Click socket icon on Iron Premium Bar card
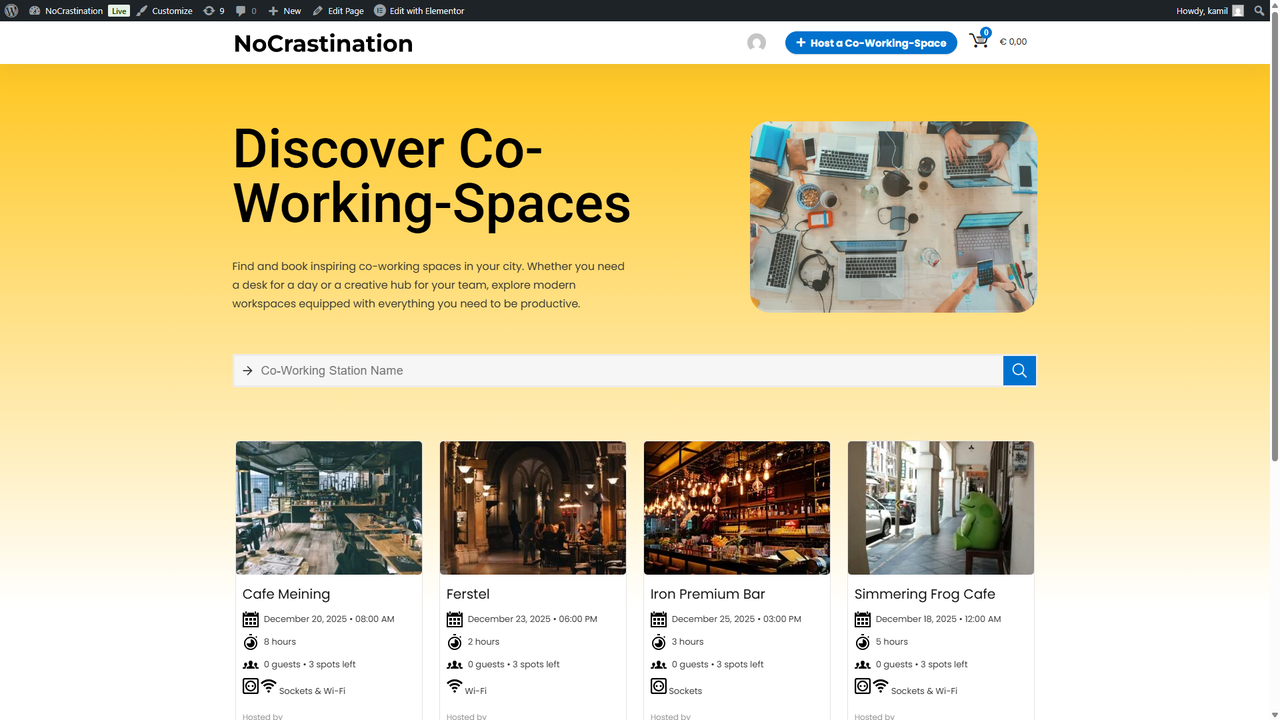Image resolution: width=1280 pixels, height=720 pixels. tap(659, 686)
